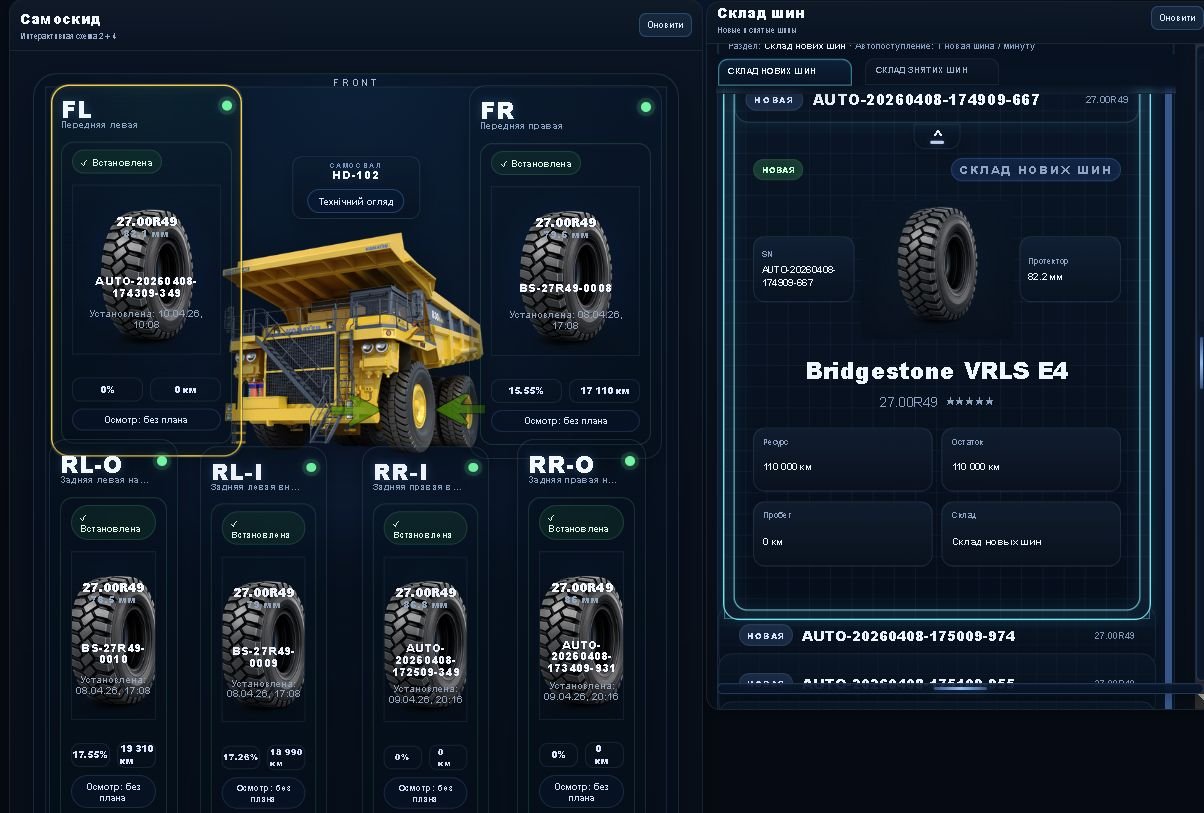This screenshot has width=1204, height=813.
Task: Switch to Склад нових шин tab
Action: 785,71
